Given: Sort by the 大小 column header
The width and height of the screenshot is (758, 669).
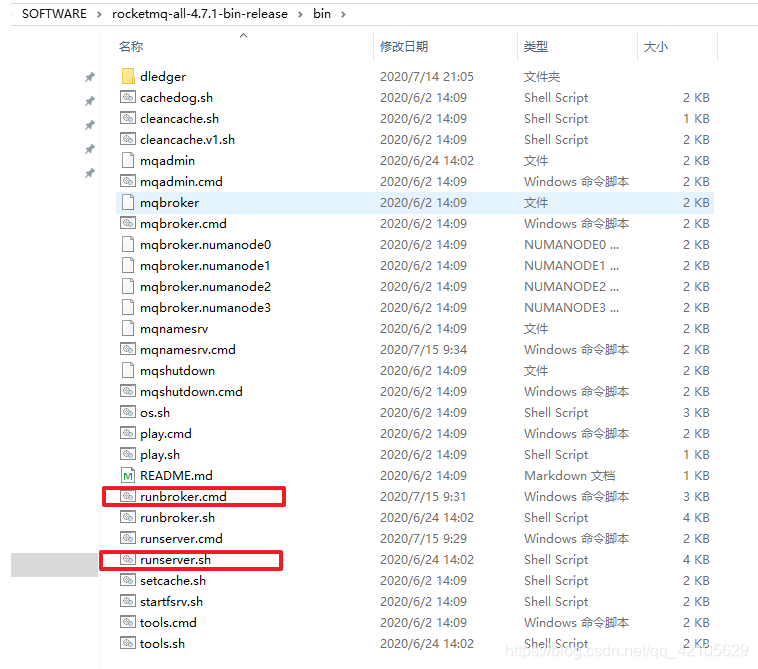Looking at the screenshot, I should [x=656, y=46].
